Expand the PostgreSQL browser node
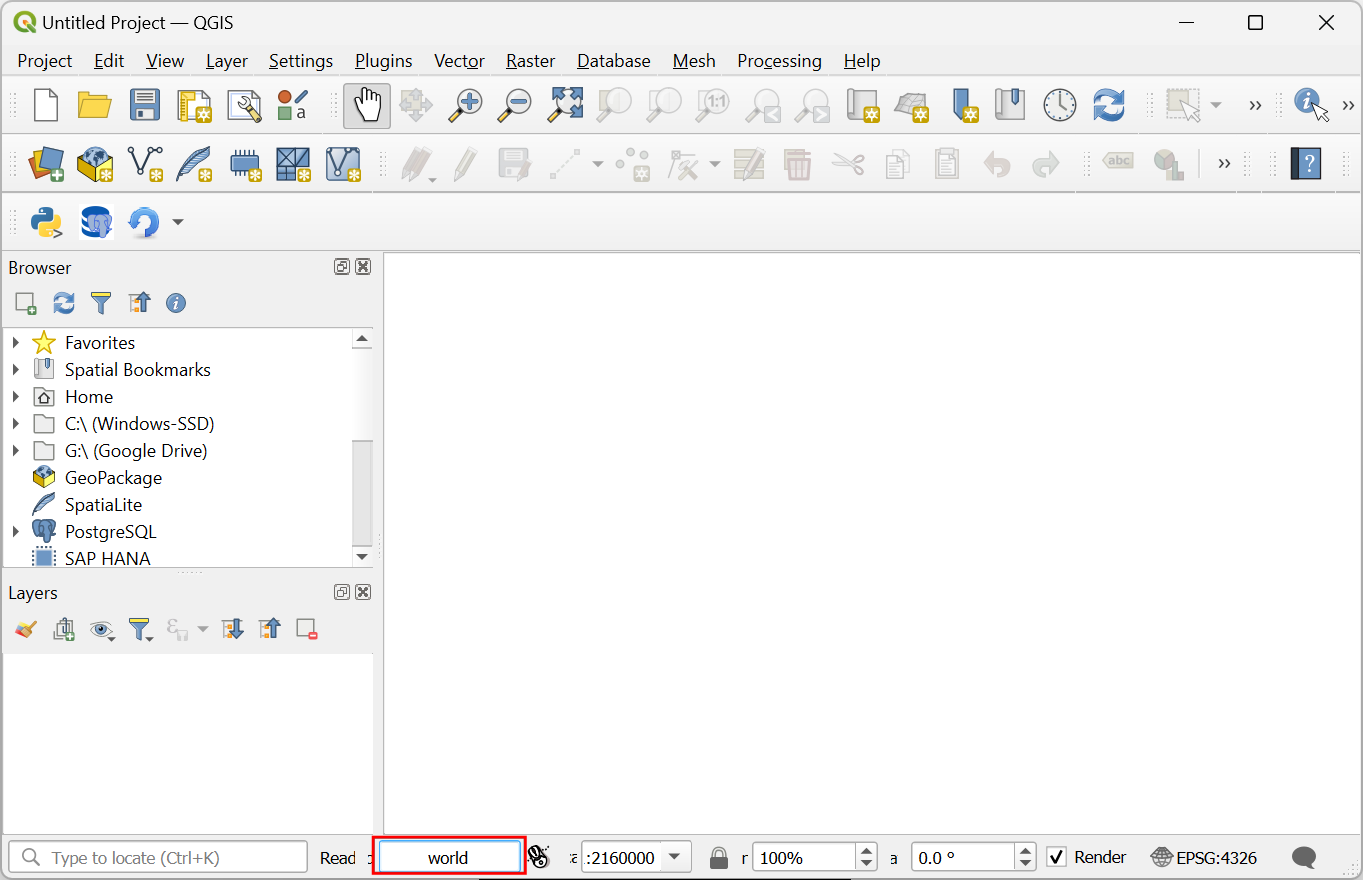This screenshot has height=880, width=1363. click(15, 532)
